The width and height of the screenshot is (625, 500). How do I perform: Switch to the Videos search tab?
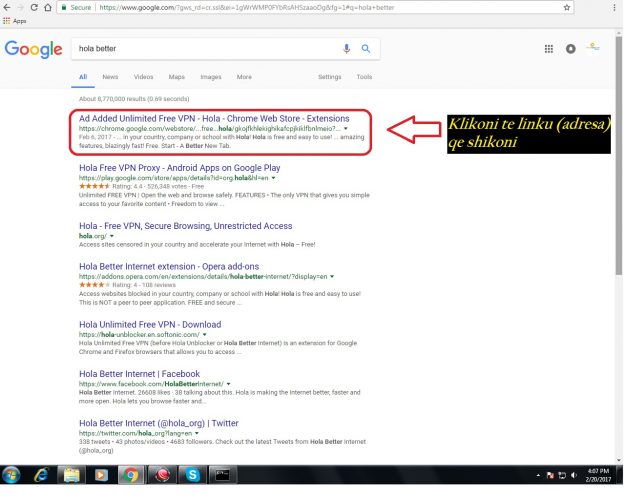143,77
